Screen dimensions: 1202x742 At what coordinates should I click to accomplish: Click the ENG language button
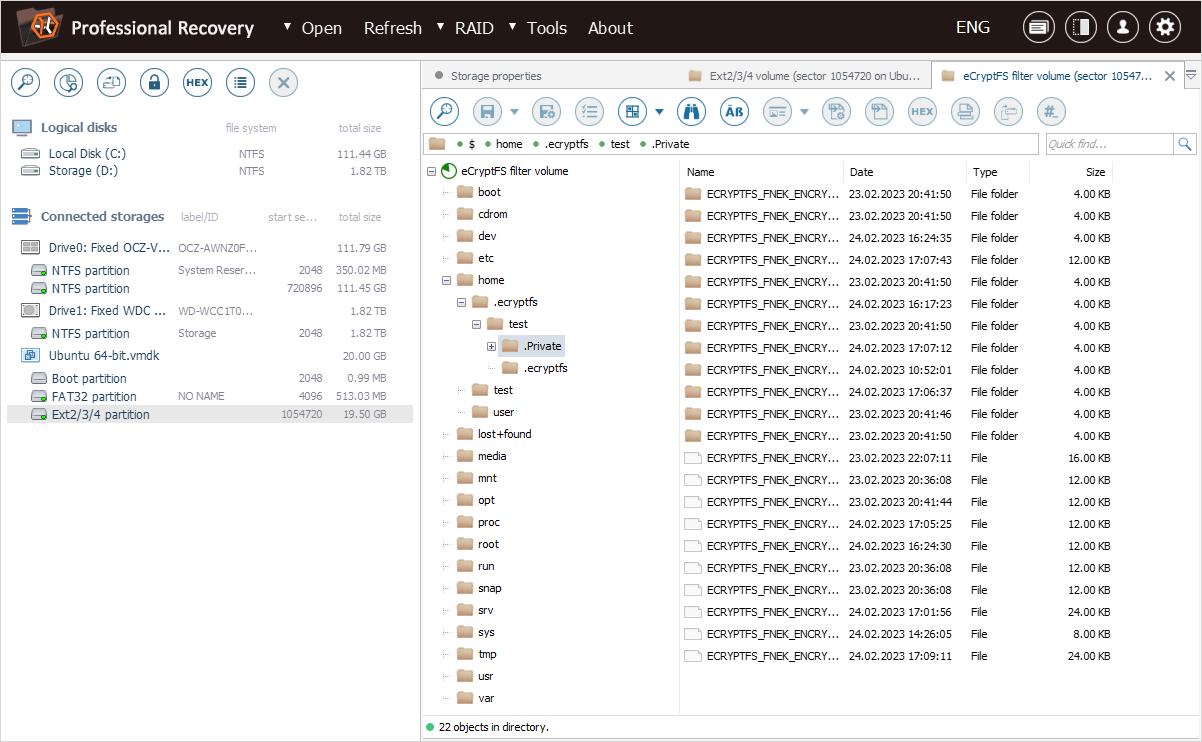(x=972, y=28)
